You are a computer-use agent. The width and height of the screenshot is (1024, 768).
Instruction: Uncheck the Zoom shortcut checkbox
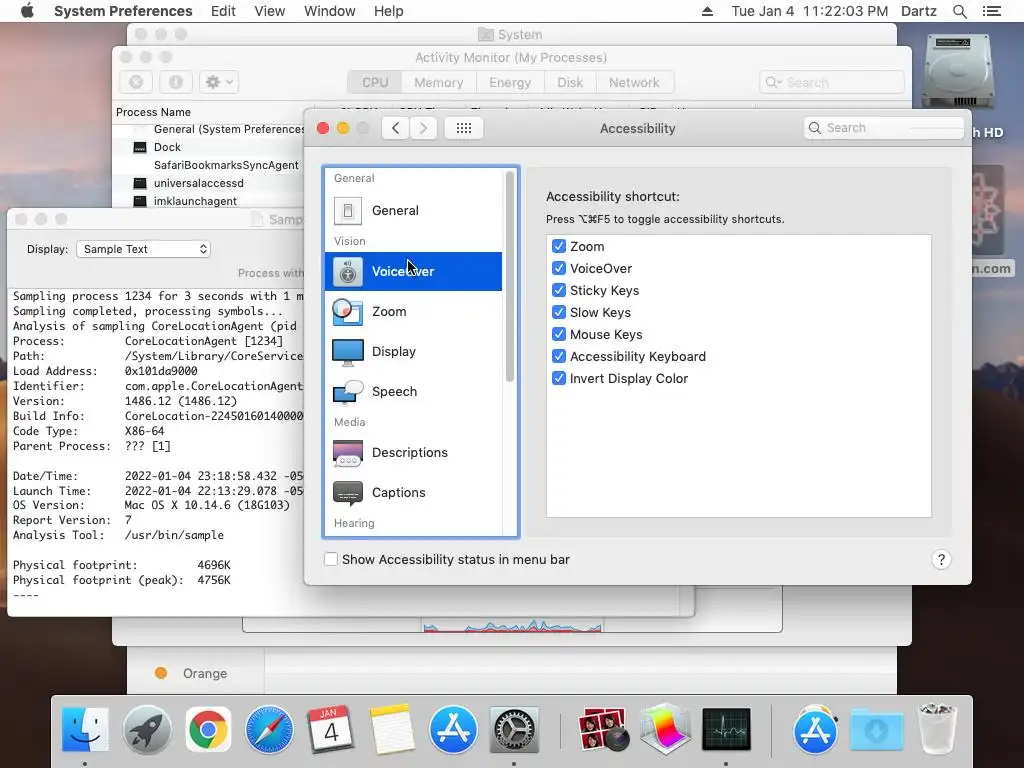pyautogui.click(x=559, y=246)
